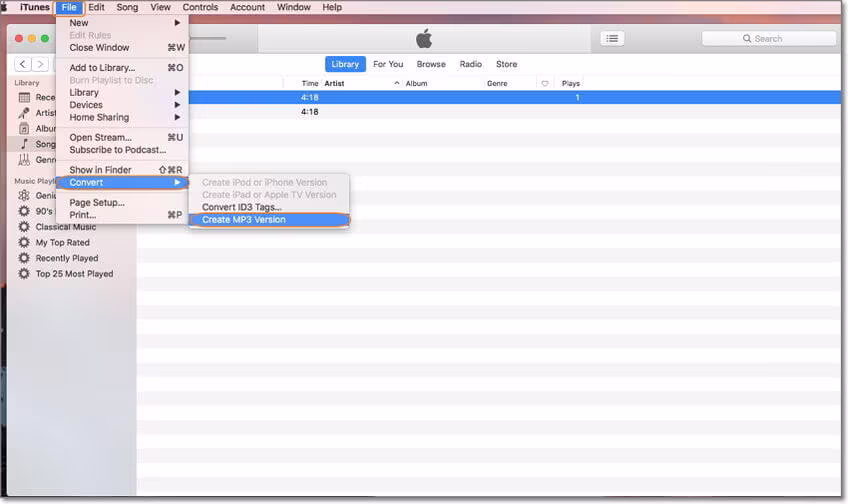
Task: Go forward with the right chevron button
Action: [x=40, y=64]
